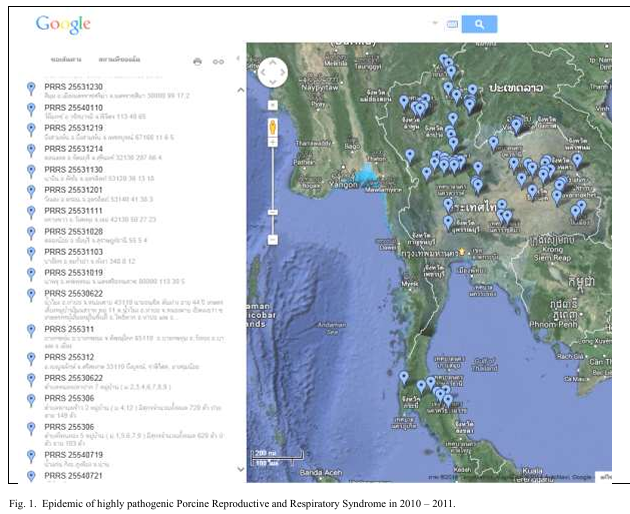Click the pin icon beside PRRS 25531230

(x=31, y=89)
